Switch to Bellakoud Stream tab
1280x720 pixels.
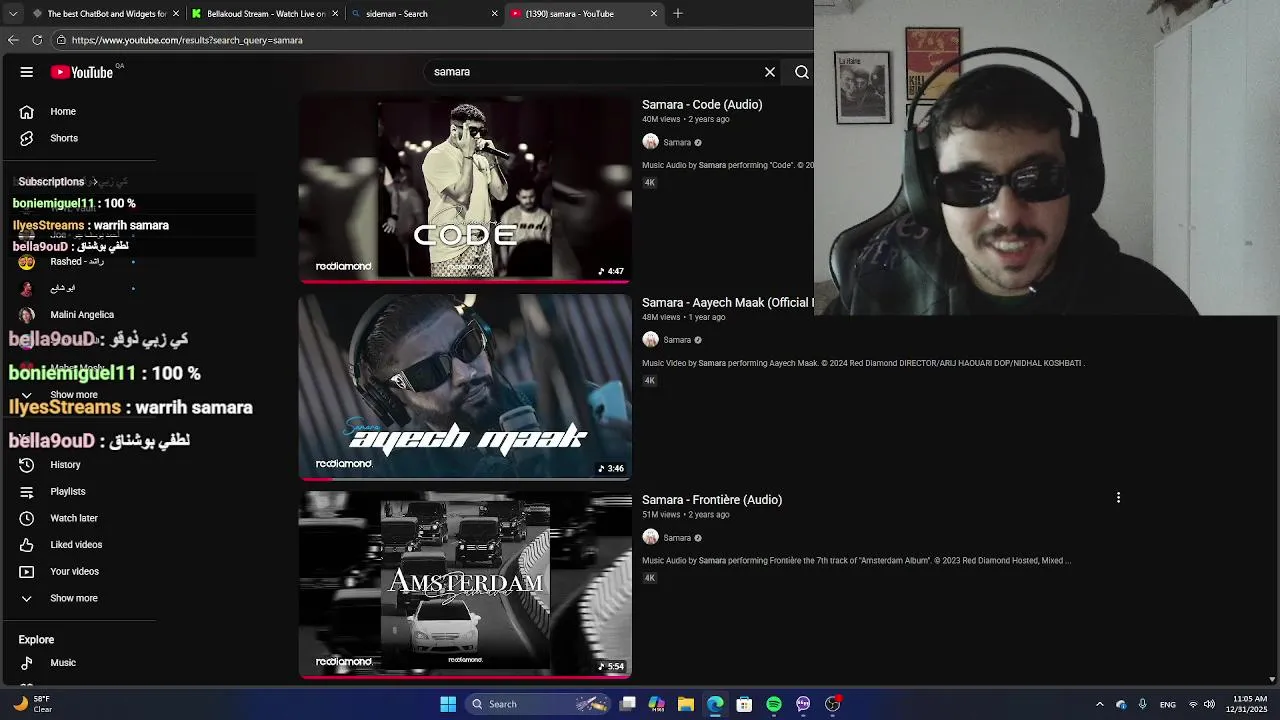[265, 14]
